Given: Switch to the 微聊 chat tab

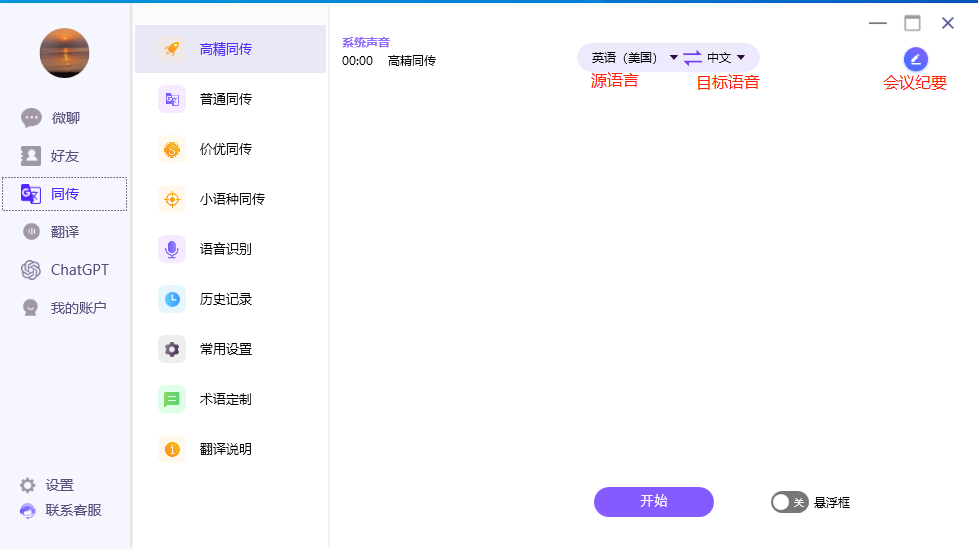Looking at the screenshot, I should tap(65, 118).
